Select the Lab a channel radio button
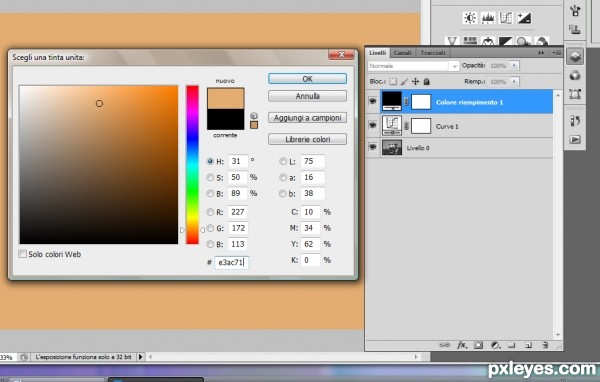The width and height of the screenshot is (600, 382). coord(283,177)
